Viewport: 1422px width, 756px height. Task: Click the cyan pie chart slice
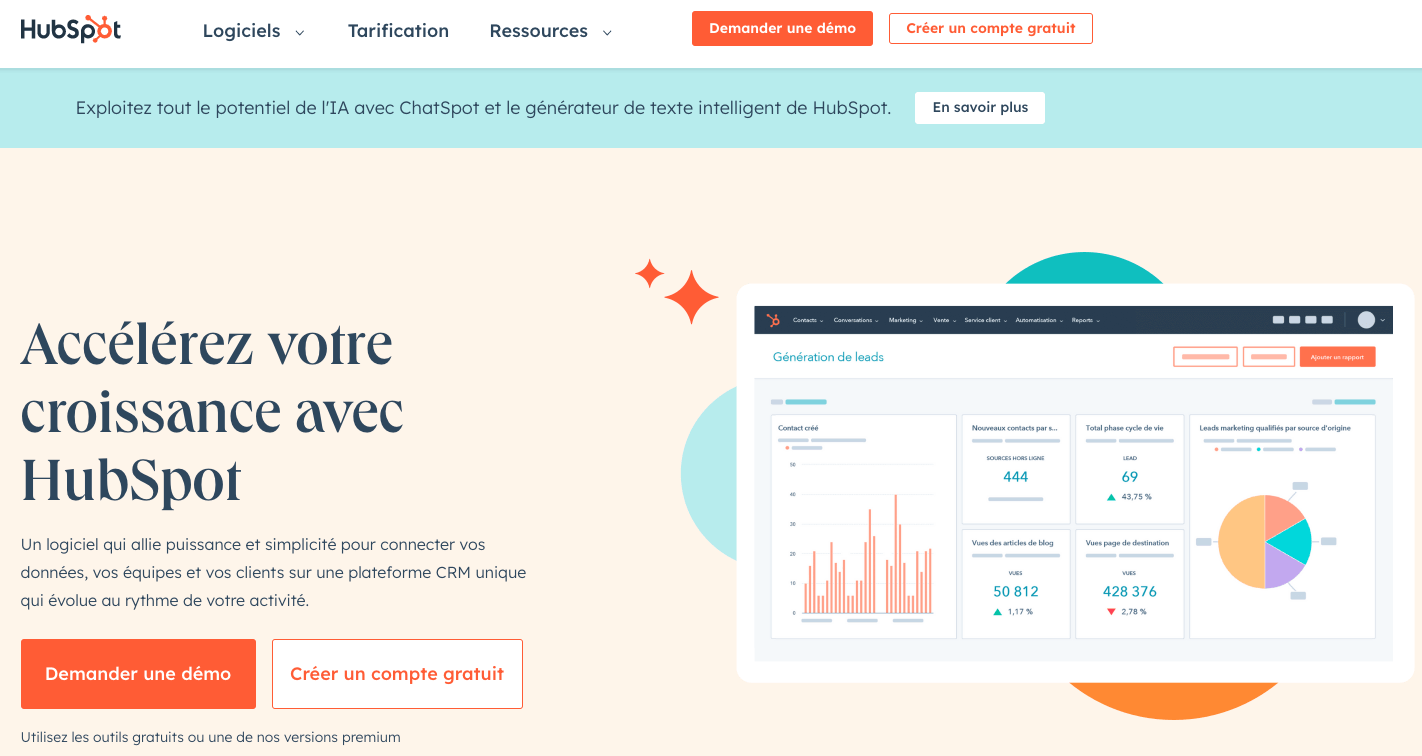(1293, 541)
